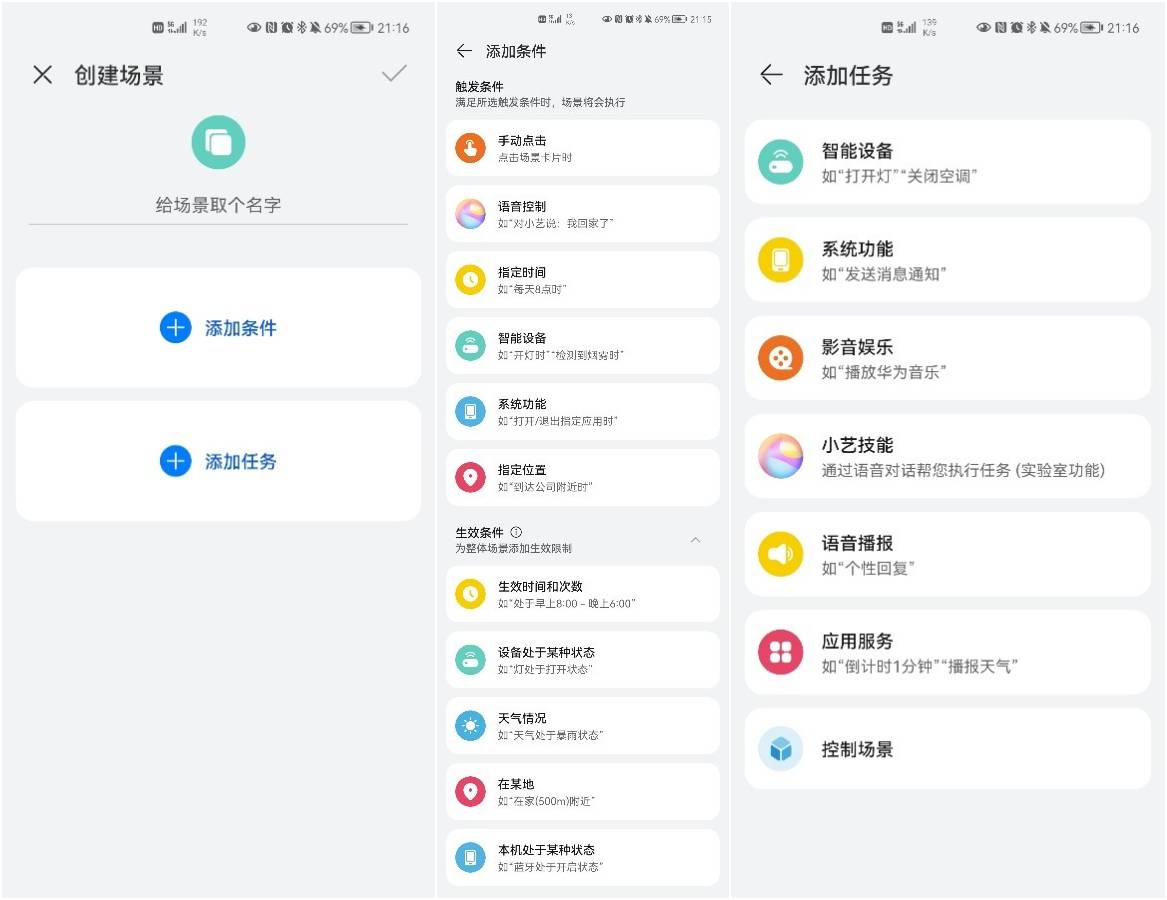Image resolution: width=1167 pixels, height=900 pixels.
Task: Click the 给场景取个名字 name field
Action: click(218, 205)
